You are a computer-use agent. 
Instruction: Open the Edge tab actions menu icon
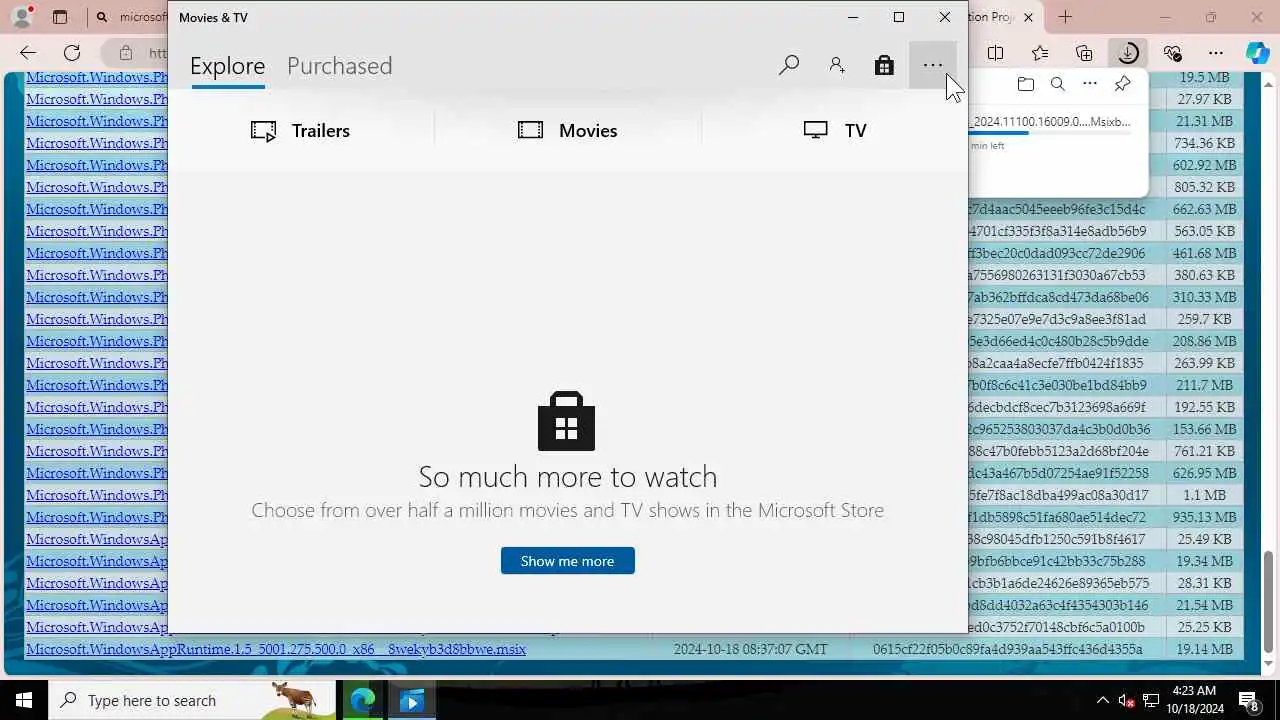[x=60, y=17]
